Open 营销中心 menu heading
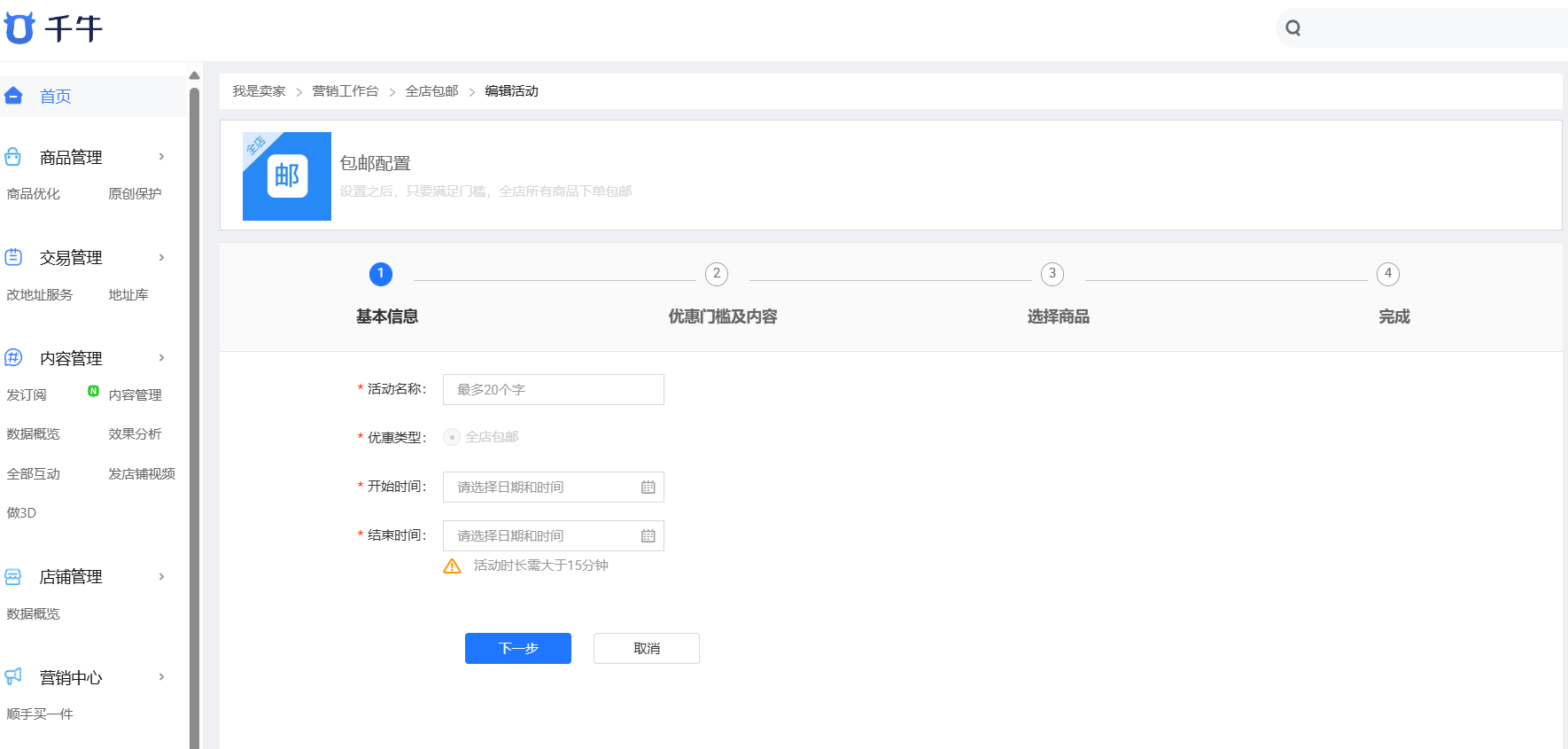This screenshot has width=1568, height=749. (x=71, y=678)
